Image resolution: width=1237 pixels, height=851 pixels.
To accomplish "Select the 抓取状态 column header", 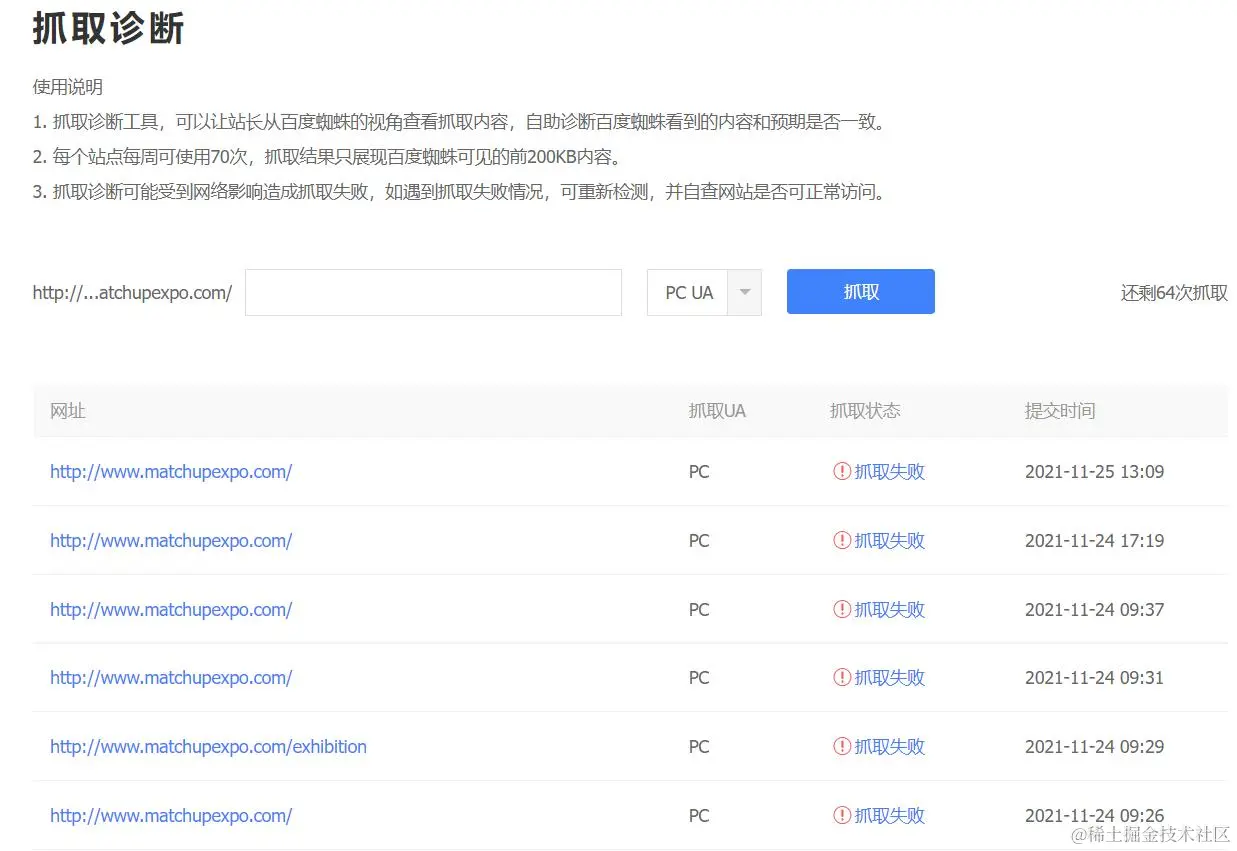I will pyautogui.click(x=864, y=410).
